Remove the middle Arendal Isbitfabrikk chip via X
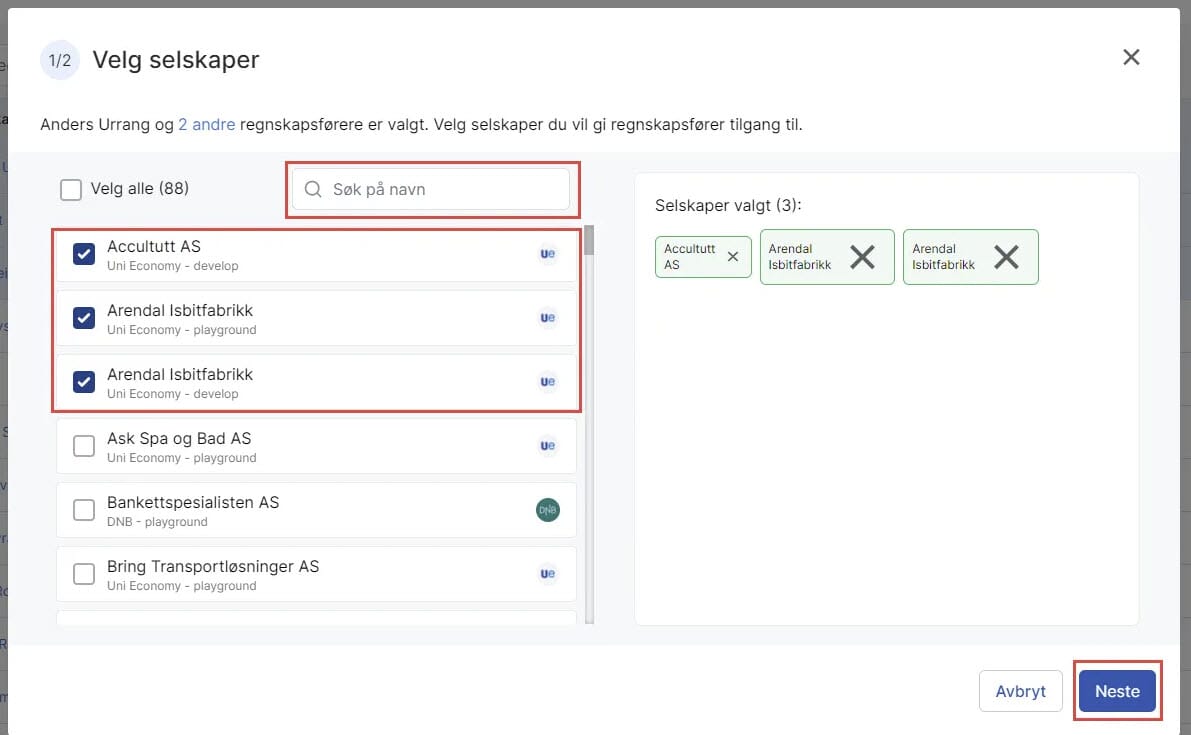1191x735 pixels. 862,257
